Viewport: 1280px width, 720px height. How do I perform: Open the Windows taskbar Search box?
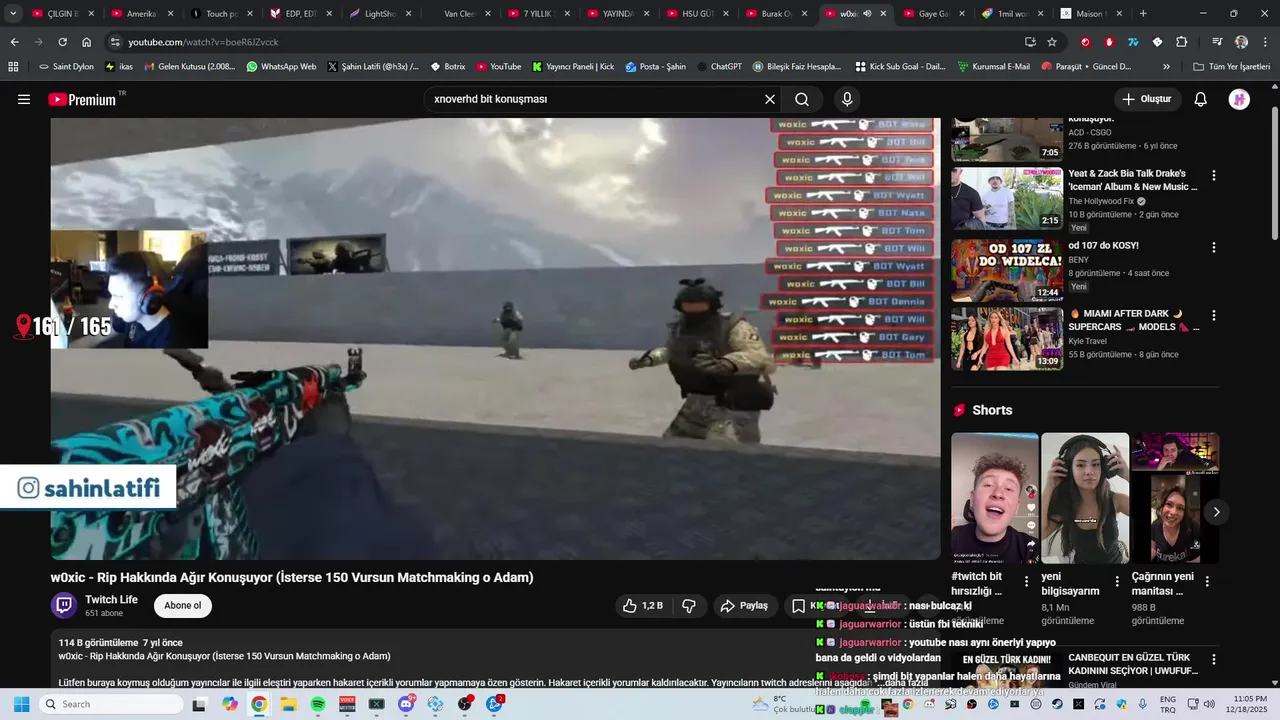pos(112,704)
